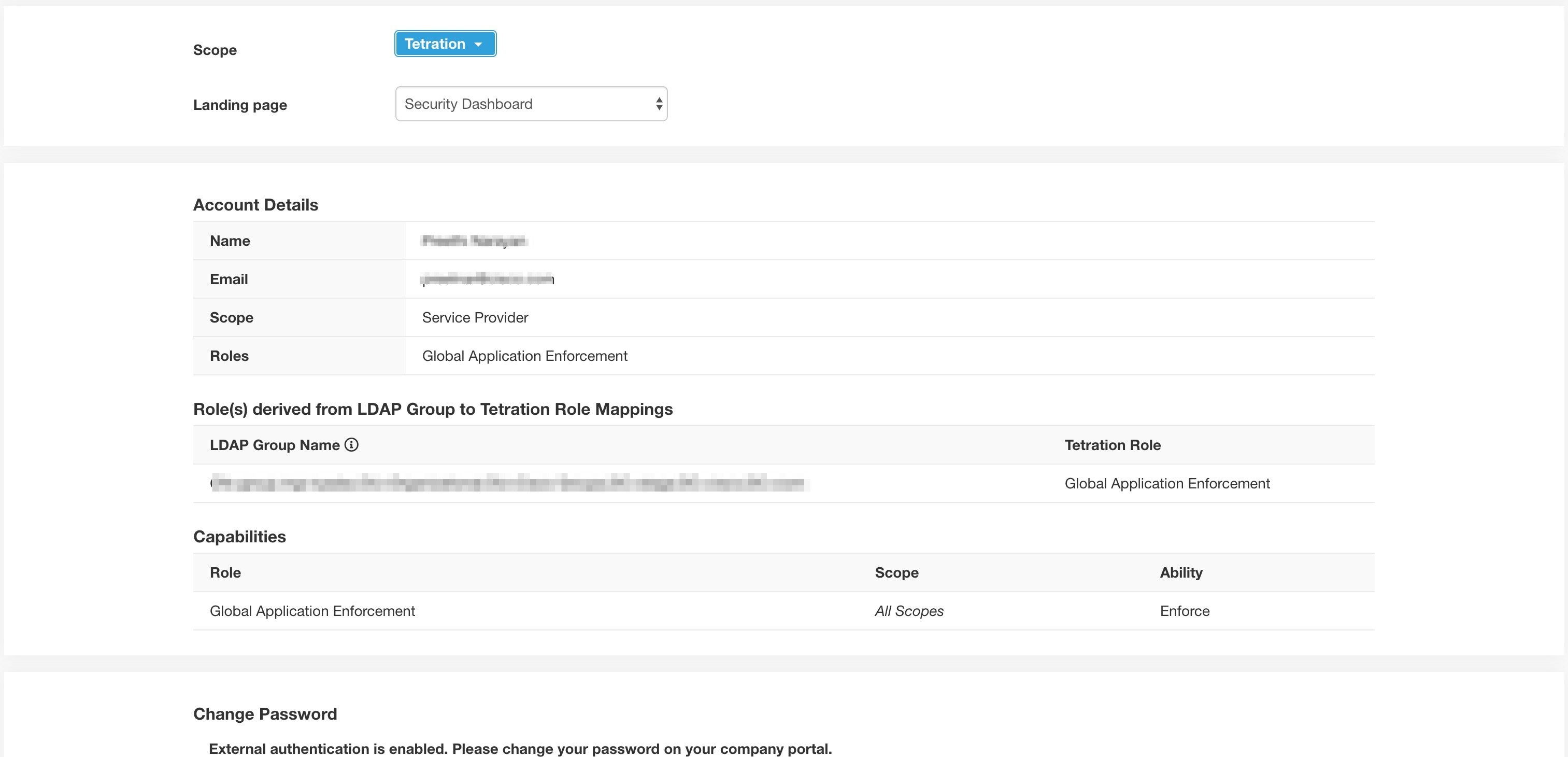The width and height of the screenshot is (1568, 757).
Task: Click the Account Details section heading
Action: (x=255, y=205)
